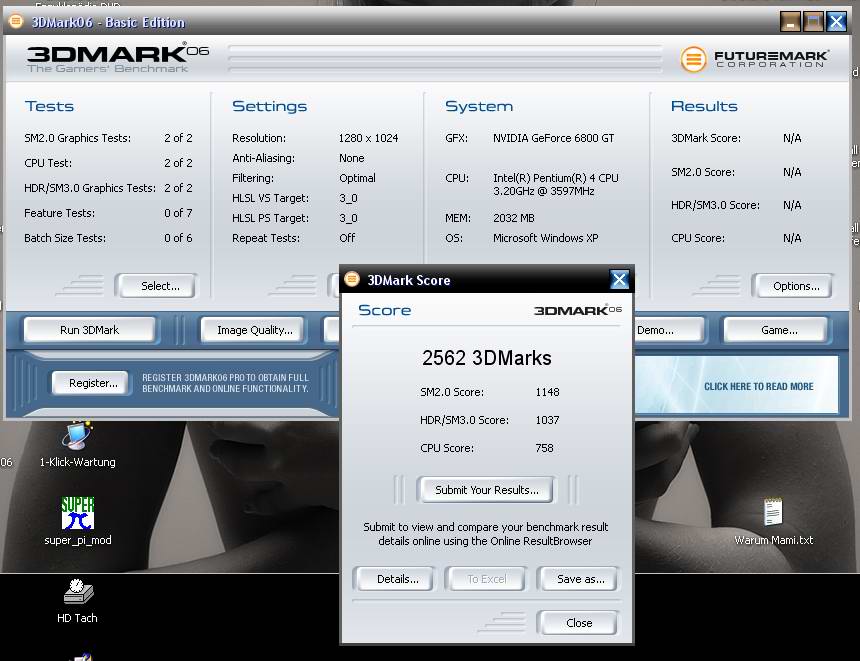Click the Register 3DMark06 Pro promo text
Image resolution: width=860 pixels, height=661 pixels.
coord(225,383)
